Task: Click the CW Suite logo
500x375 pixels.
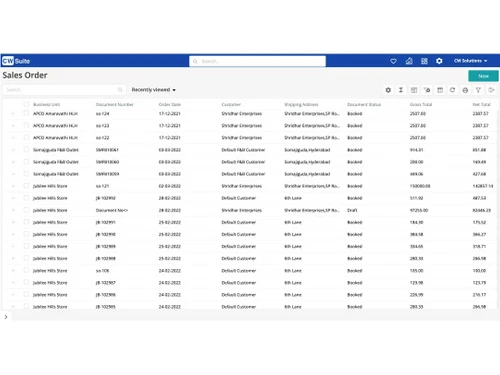Action: tap(16, 61)
